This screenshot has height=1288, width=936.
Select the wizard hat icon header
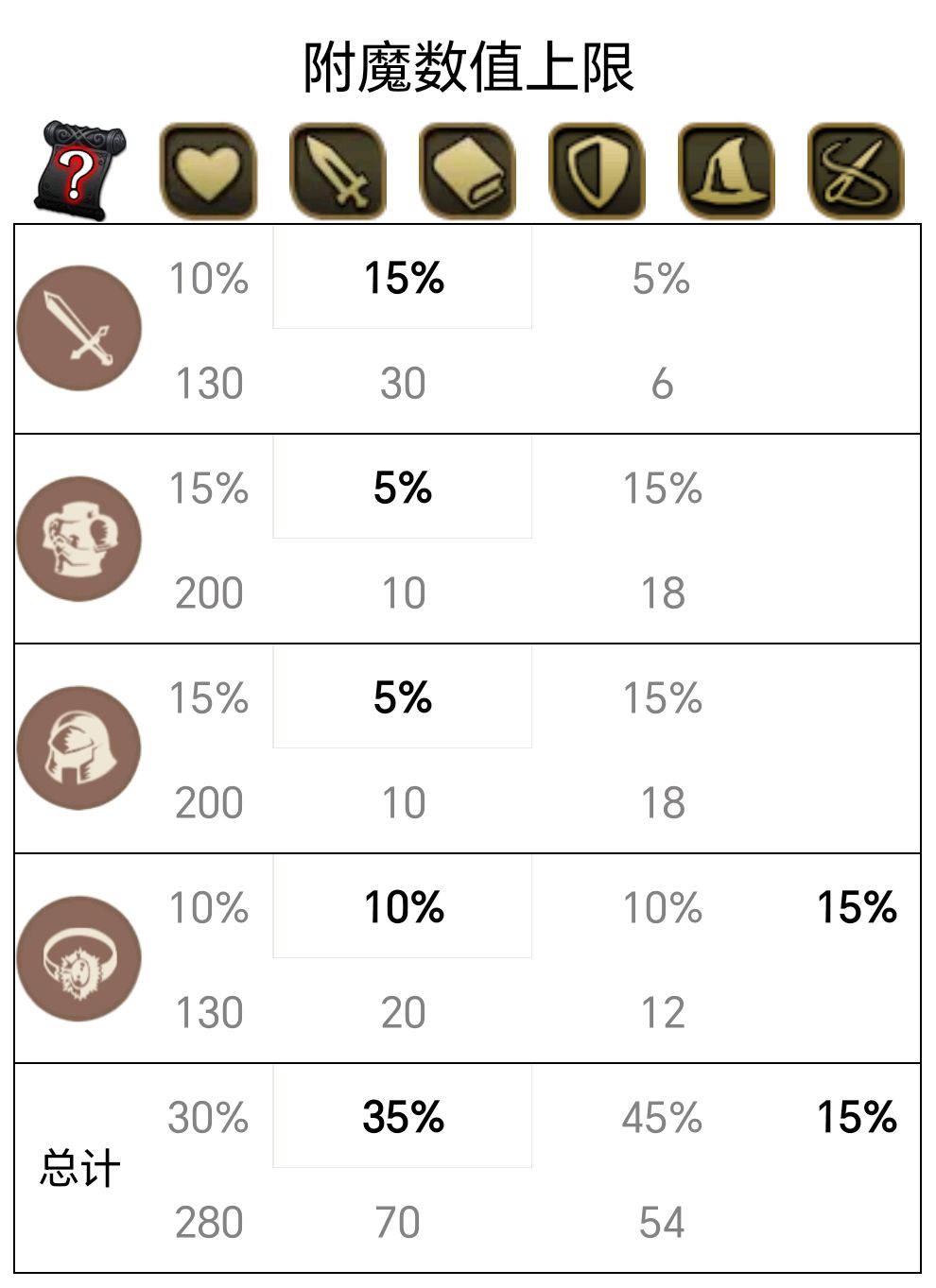pyautogui.click(x=726, y=171)
